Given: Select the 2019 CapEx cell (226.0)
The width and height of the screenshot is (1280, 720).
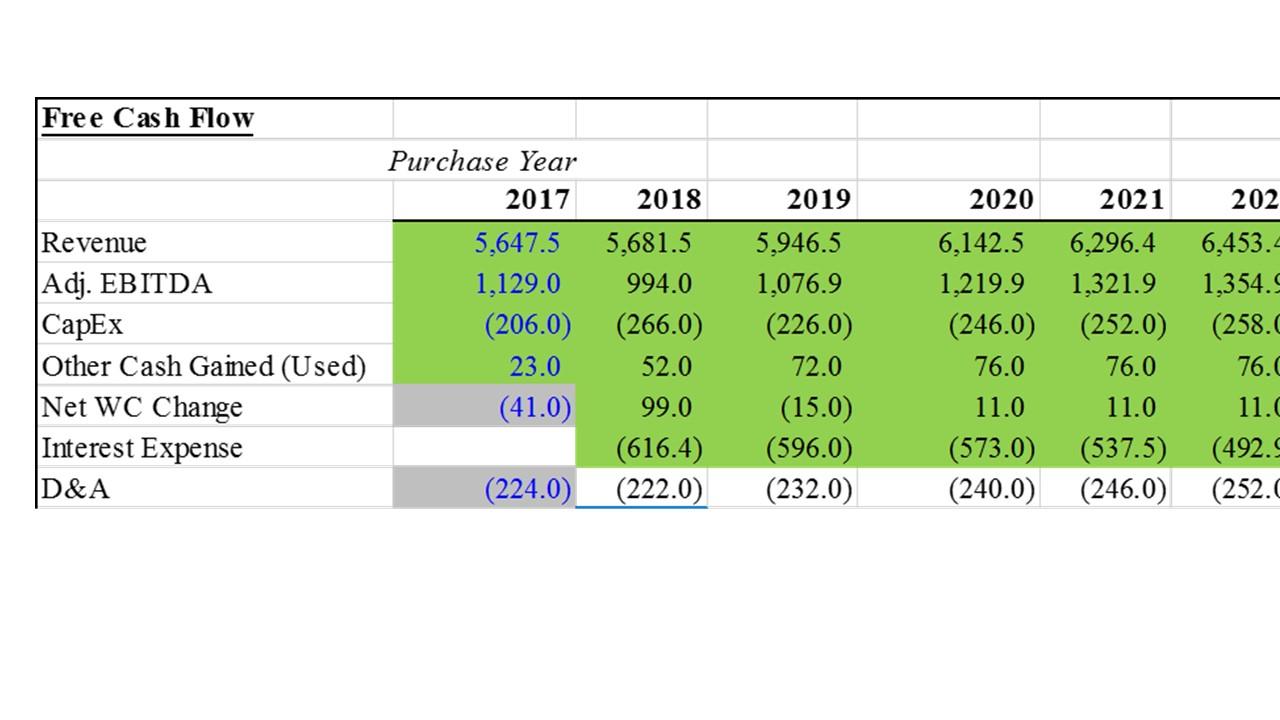Looking at the screenshot, I should coord(782,324).
